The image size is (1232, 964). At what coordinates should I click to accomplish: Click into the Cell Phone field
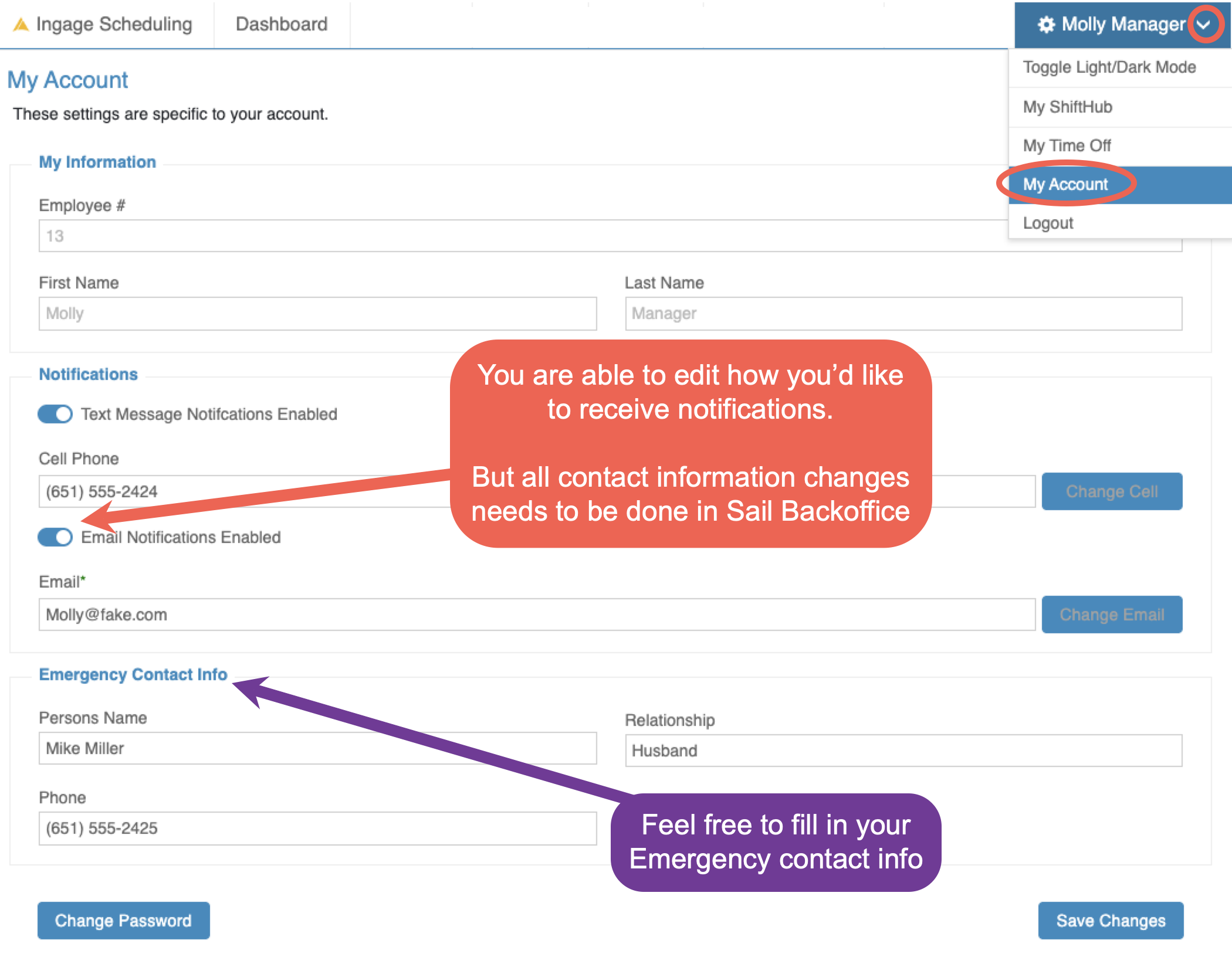tap(235, 491)
